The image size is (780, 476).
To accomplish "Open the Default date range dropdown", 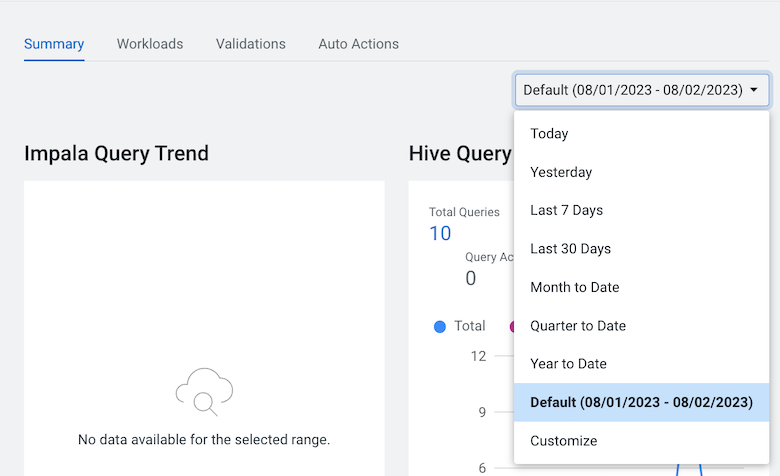I will tap(642, 90).
